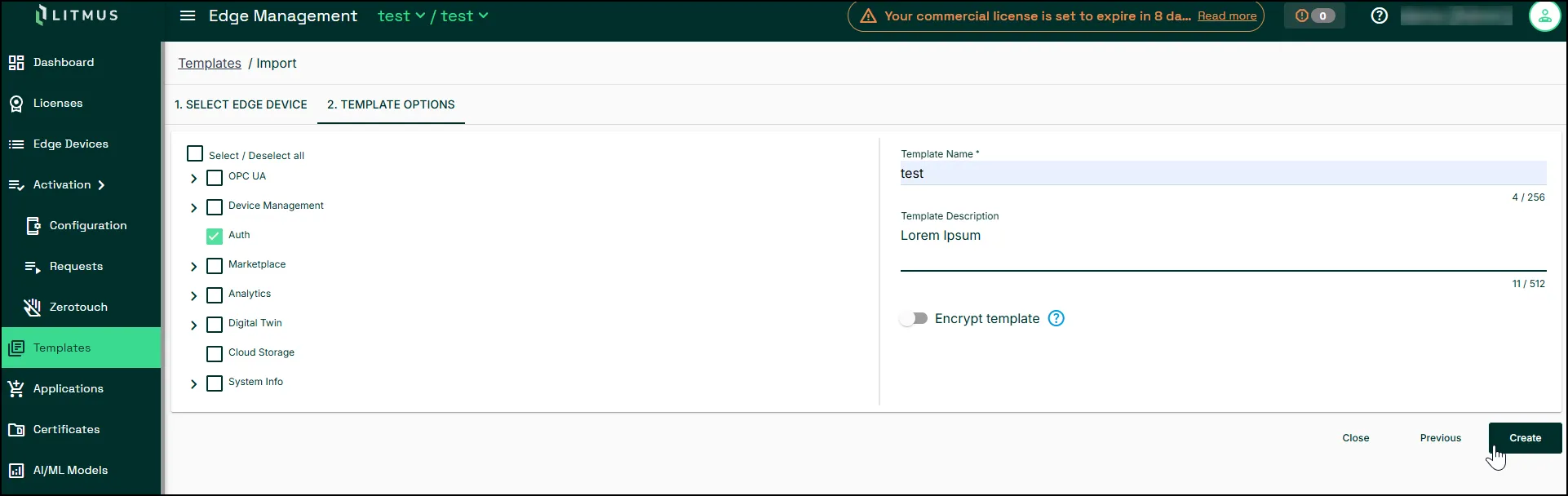Click the Encrypt template help icon

pos(1056,319)
